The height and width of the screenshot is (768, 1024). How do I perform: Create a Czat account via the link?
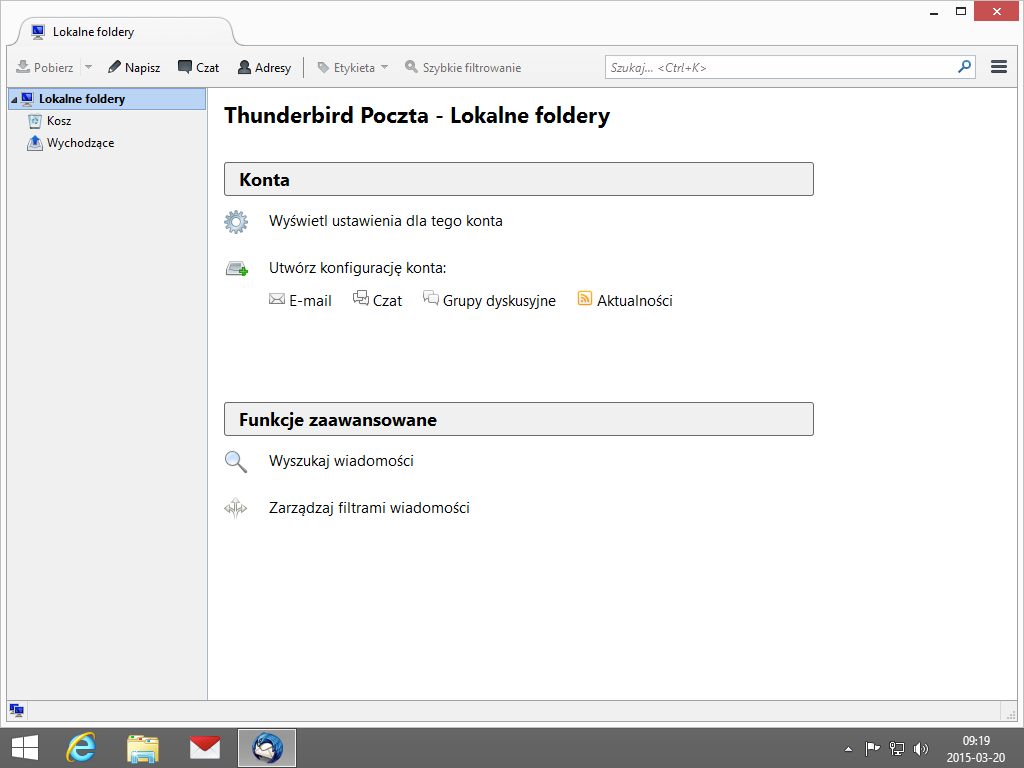coord(387,300)
